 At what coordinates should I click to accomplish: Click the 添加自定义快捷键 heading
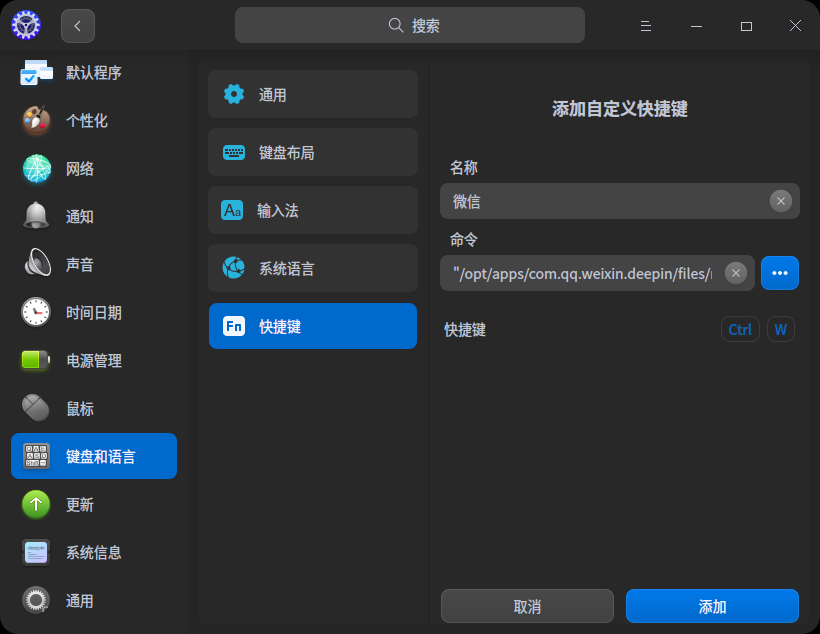coord(620,109)
